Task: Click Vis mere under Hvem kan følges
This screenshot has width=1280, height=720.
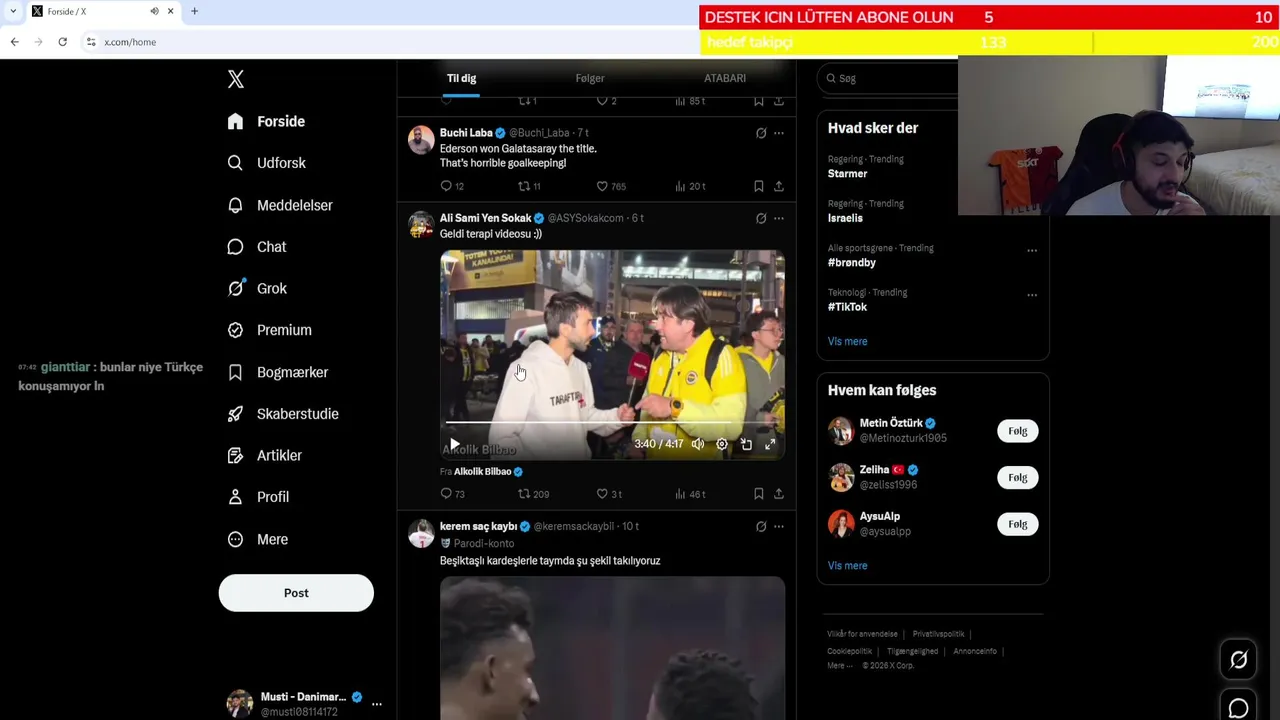Action: tap(847, 566)
